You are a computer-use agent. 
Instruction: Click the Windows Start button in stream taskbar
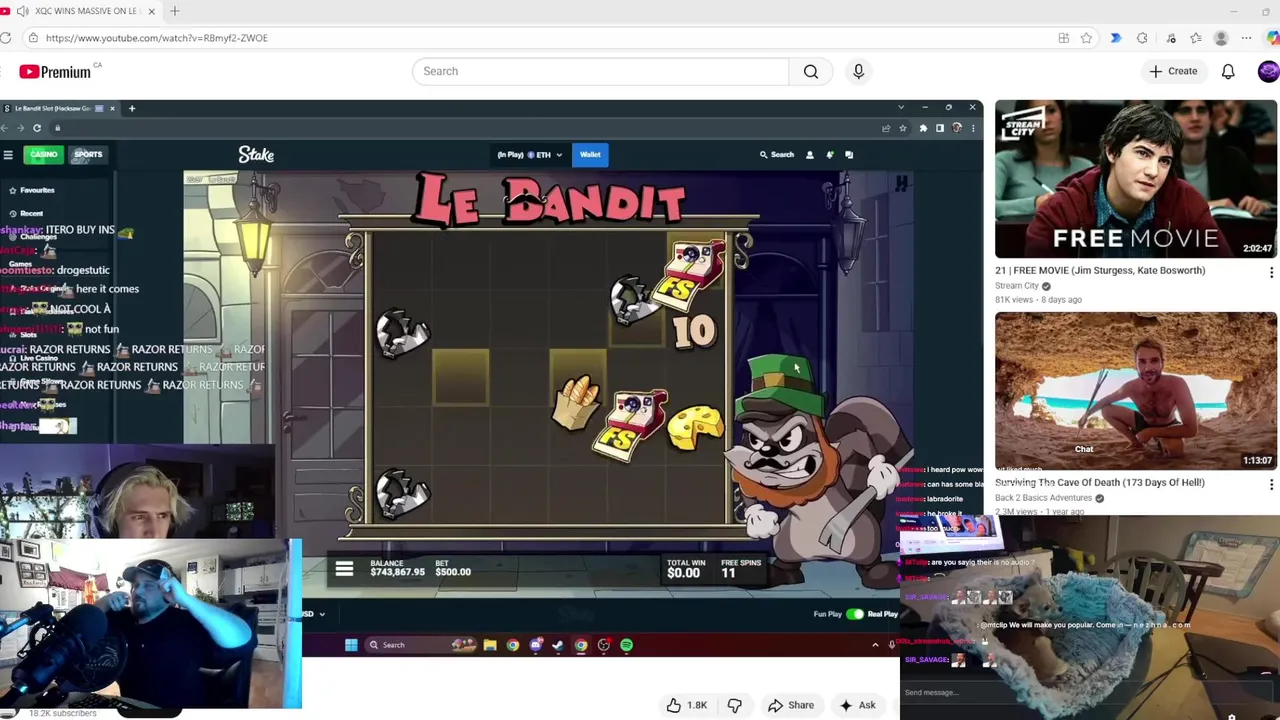pyautogui.click(x=351, y=645)
